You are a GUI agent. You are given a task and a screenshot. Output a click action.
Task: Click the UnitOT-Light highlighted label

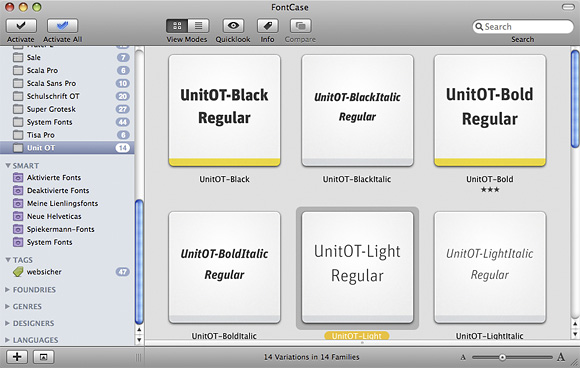click(x=357, y=336)
